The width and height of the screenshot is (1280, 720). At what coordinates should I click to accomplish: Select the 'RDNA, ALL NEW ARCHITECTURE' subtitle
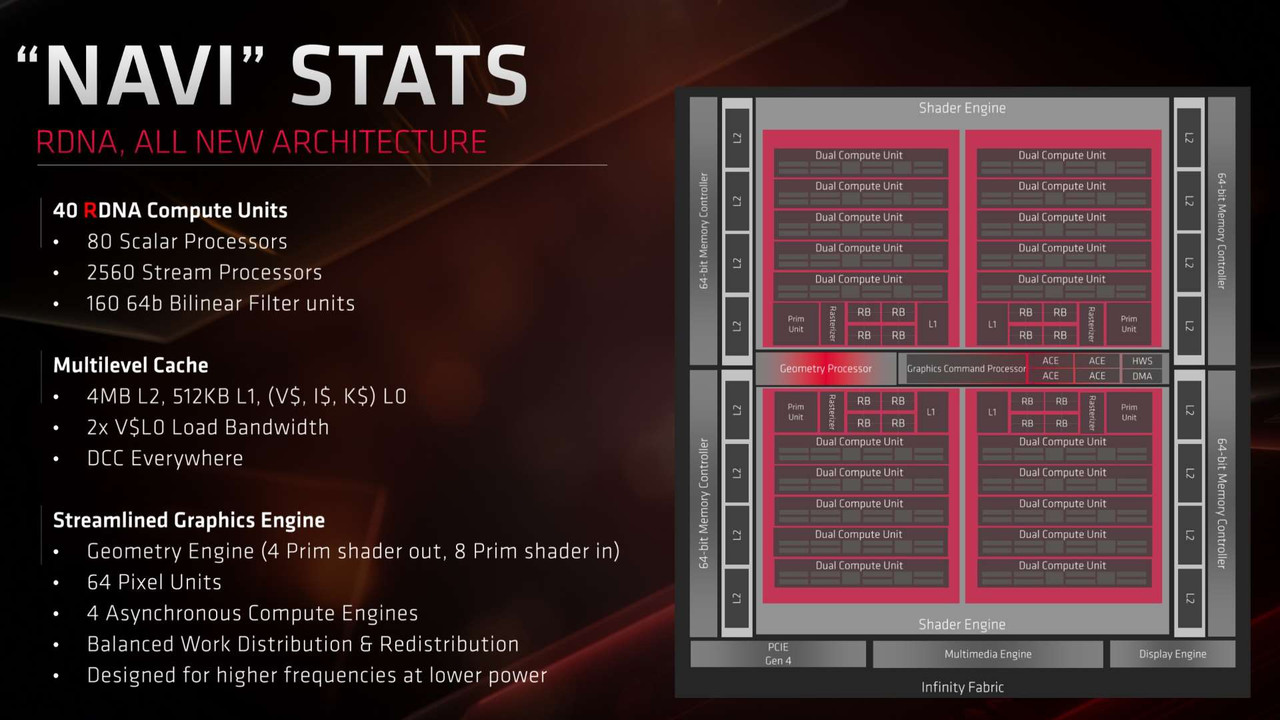[x=261, y=141]
